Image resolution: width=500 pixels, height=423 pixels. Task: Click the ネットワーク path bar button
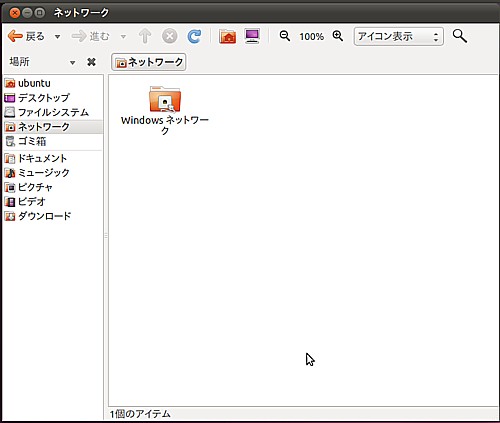tap(149, 62)
